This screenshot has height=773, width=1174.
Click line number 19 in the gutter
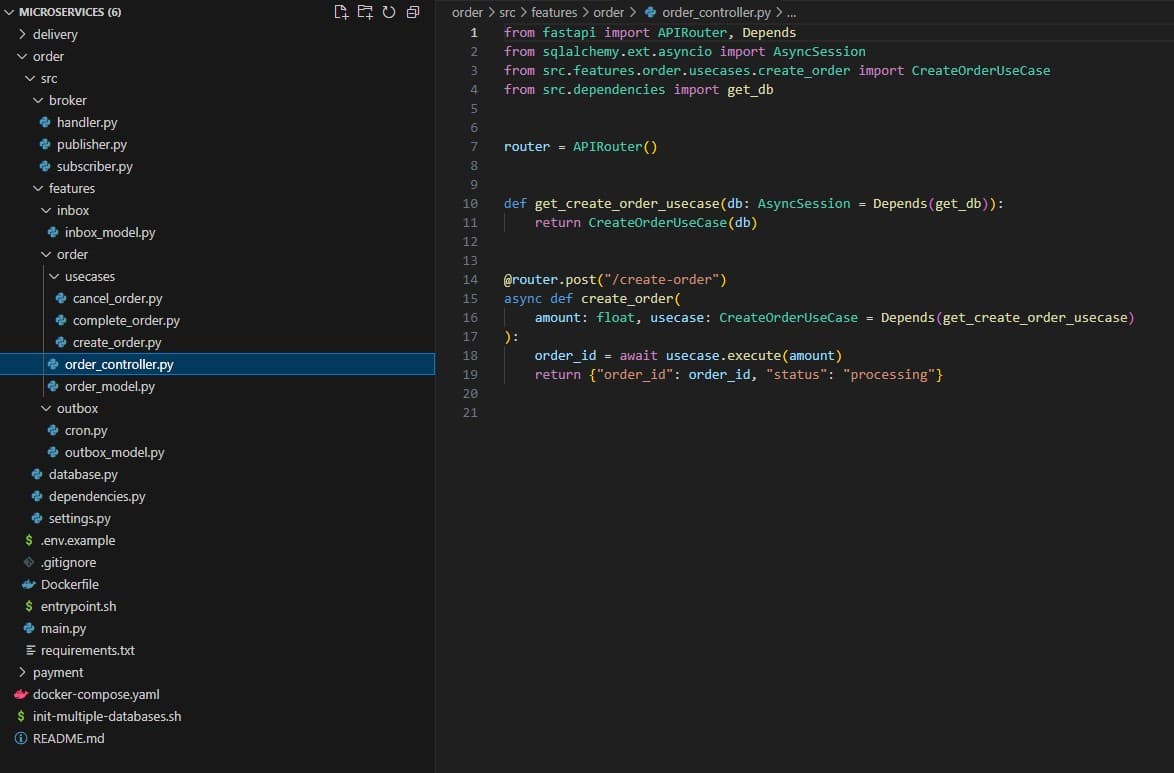coord(470,375)
